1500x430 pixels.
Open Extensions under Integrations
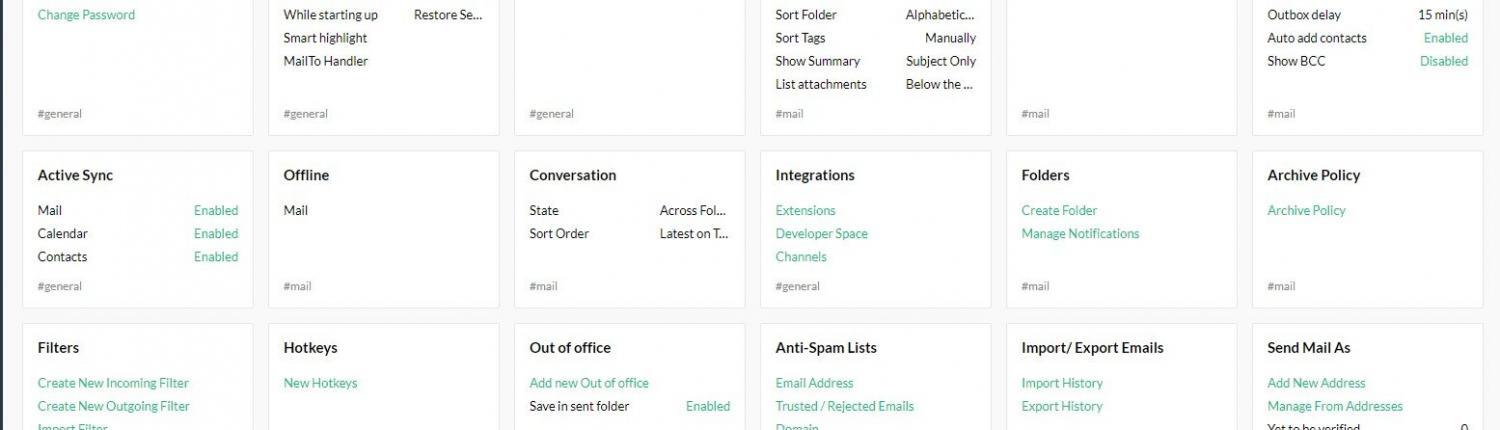805,211
